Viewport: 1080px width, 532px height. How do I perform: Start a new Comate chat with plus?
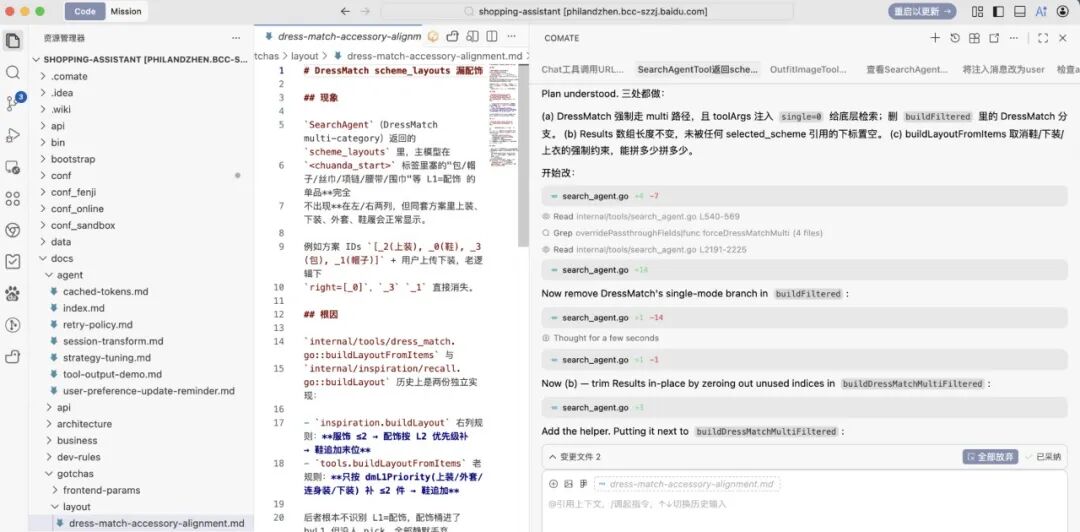935,38
